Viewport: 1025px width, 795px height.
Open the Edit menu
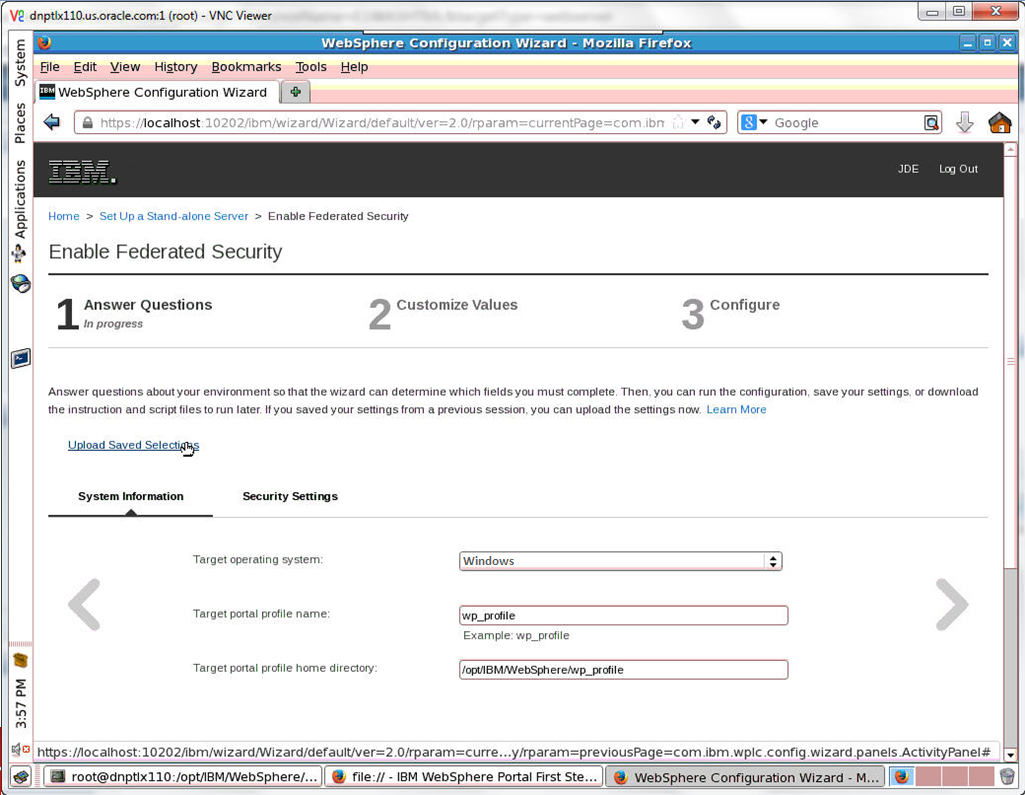pyautogui.click(x=85, y=67)
